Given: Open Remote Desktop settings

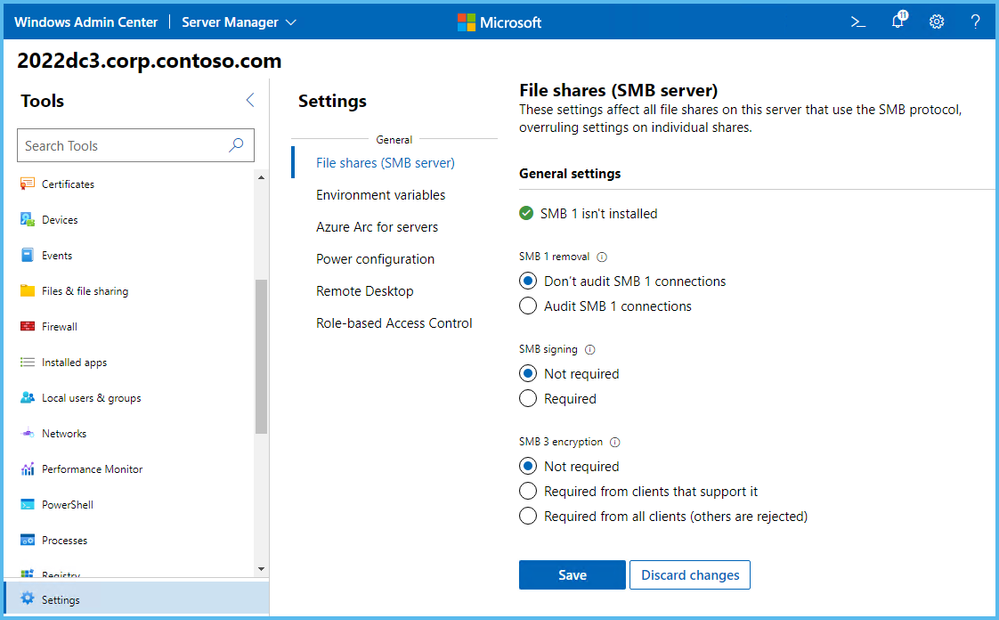Looking at the screenshot, I should [x=364, y=291].
